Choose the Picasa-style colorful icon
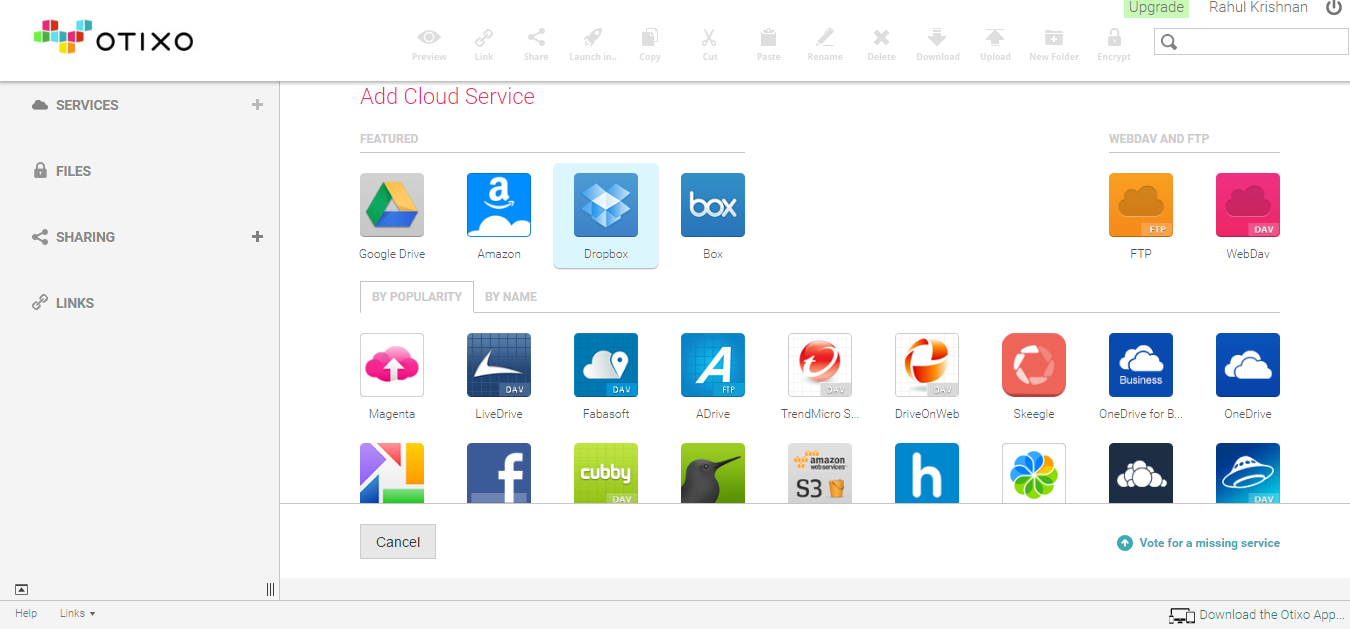Viewport: 1350px width, 629px height. (x=392, y=473)
